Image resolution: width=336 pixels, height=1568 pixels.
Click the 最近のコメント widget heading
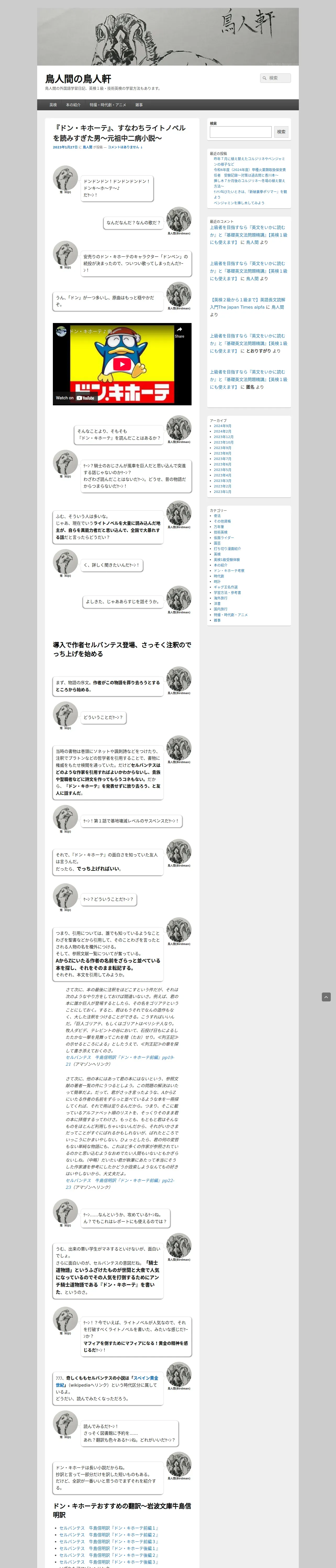pyautogui.click(x=221, y=222)
